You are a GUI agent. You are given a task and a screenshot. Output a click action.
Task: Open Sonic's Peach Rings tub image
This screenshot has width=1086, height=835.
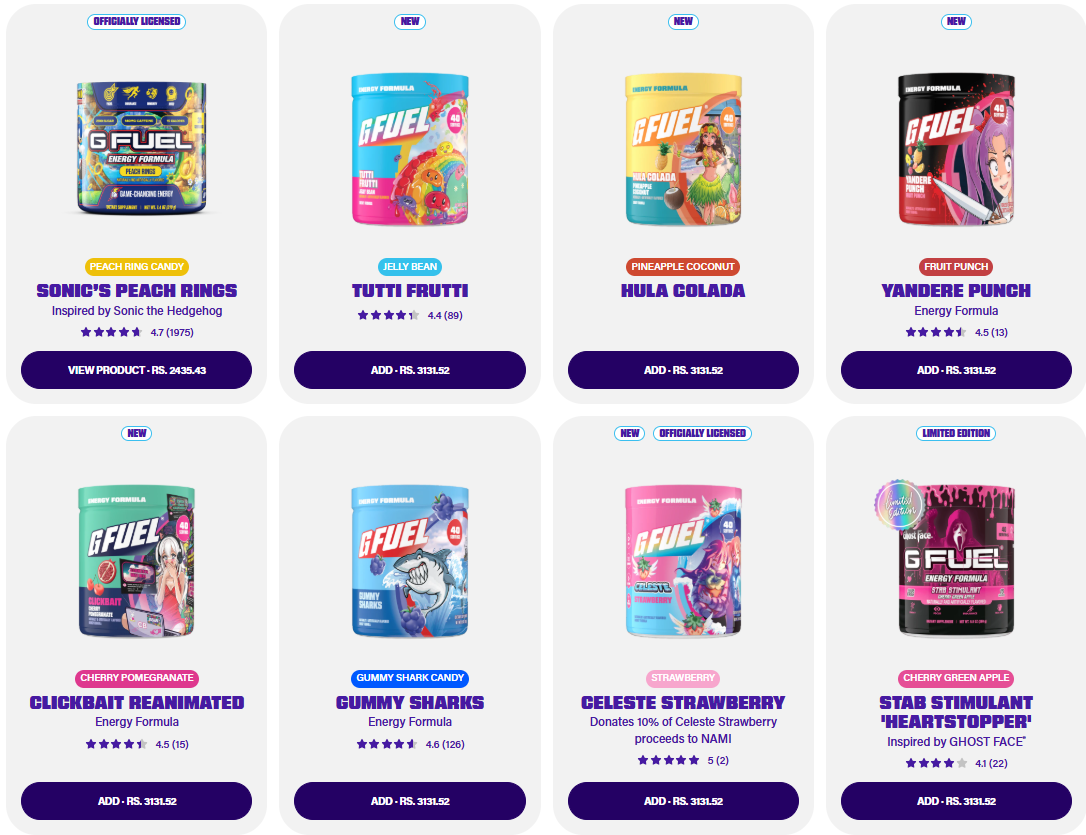coord(141,148)
